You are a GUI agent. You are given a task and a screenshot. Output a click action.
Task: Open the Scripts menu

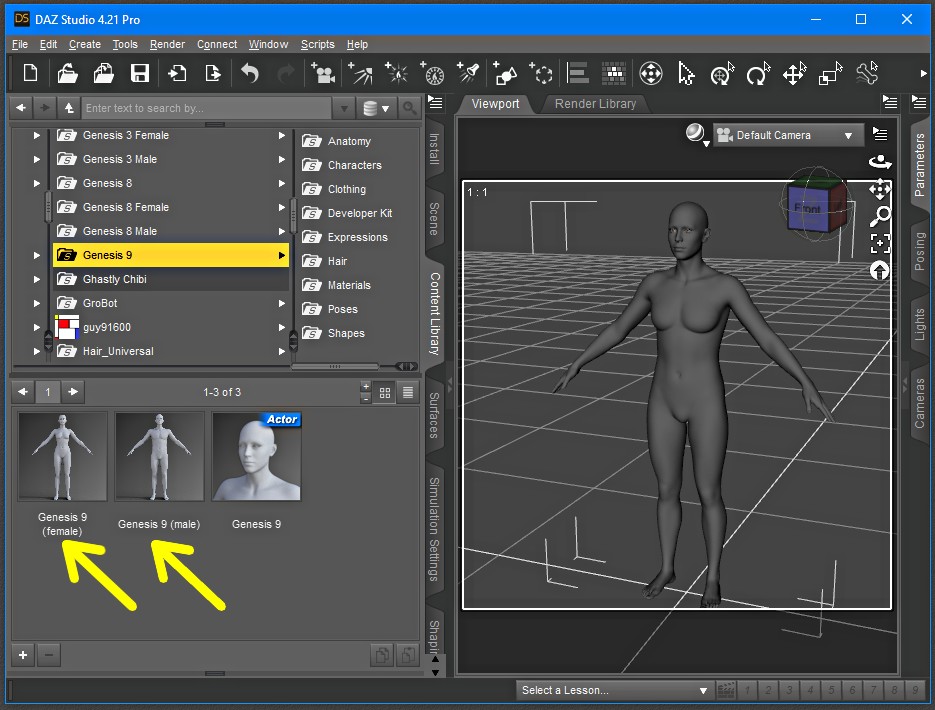(317, 44)
